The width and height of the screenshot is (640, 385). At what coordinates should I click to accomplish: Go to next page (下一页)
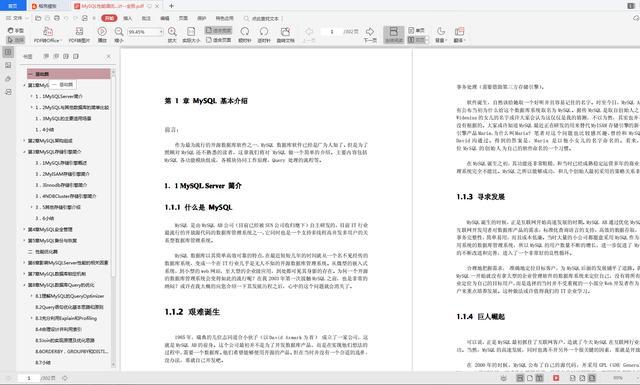pos(370,35)
